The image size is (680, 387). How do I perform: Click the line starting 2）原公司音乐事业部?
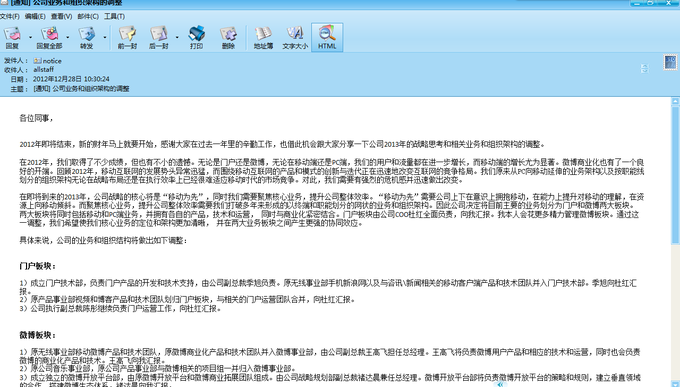158,368
